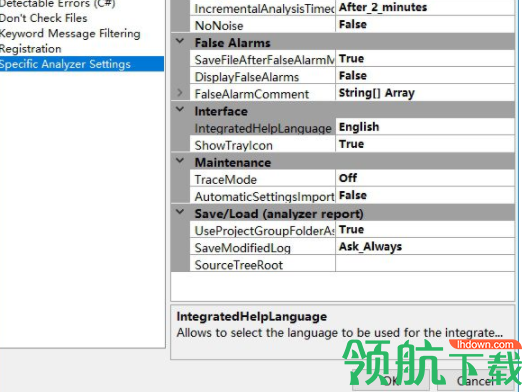Select the AutomaticSettingsImport property name
Viewport: 522px width, 392px height.
point(263,196)
